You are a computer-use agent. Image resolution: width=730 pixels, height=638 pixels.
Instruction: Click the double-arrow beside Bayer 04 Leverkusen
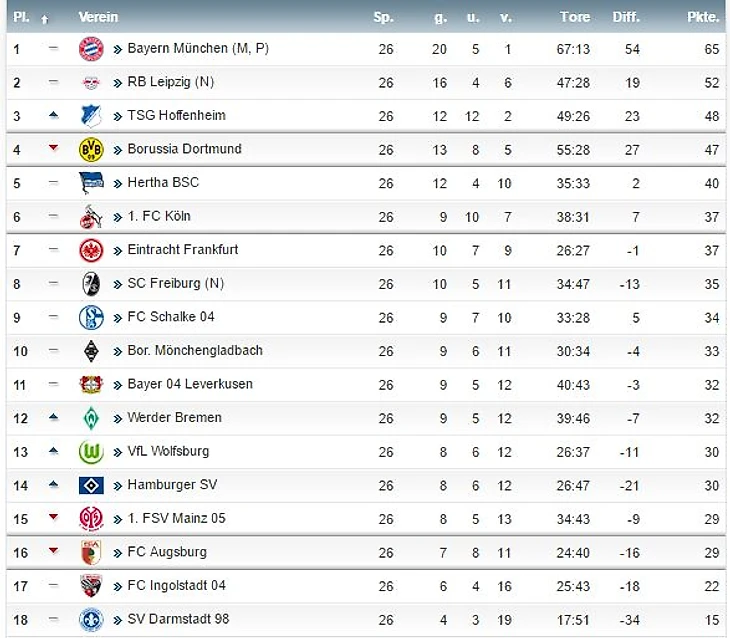pyautogui.click(x=118, y=385)
